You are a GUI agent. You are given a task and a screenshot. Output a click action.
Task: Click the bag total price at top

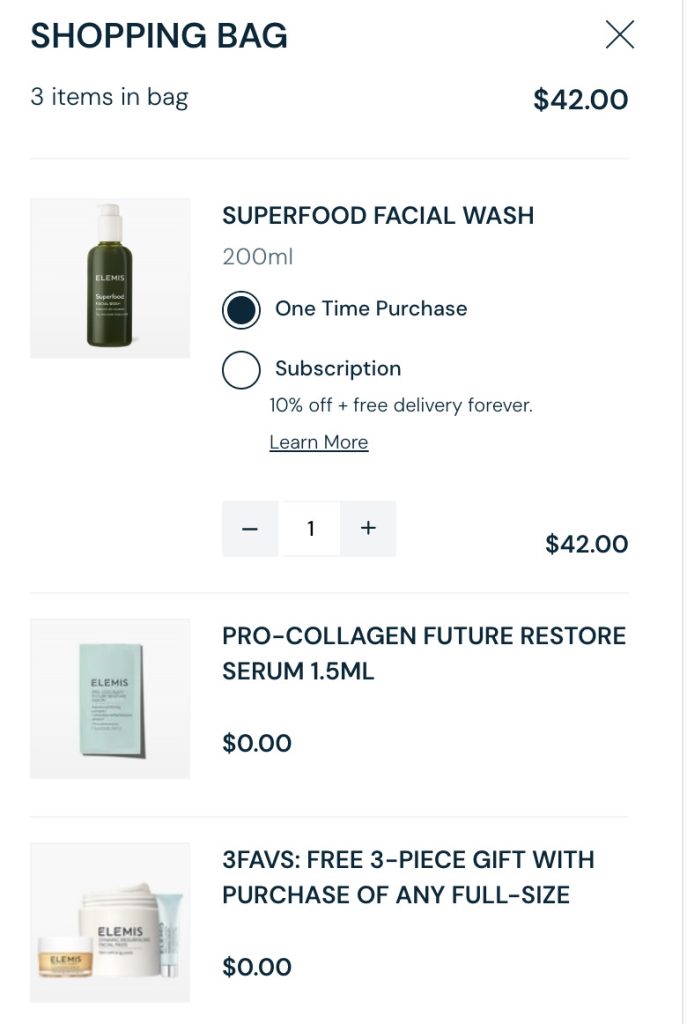(x=580, y=100)
